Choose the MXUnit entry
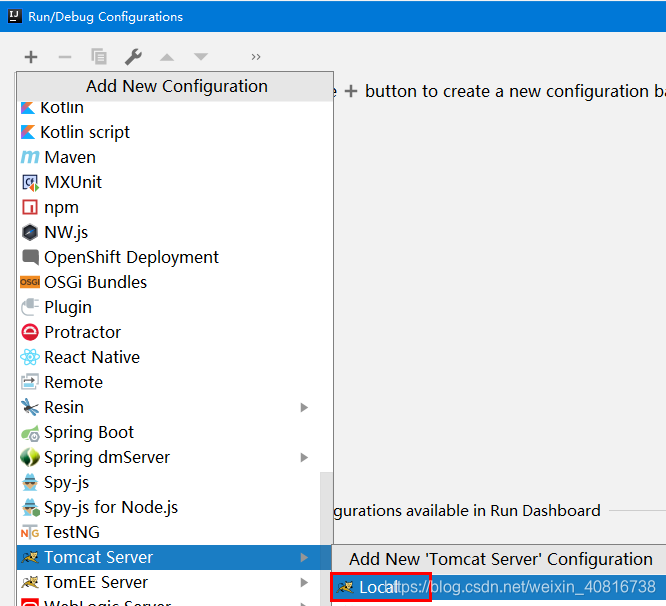This screenshot has height=606, width=666. click(175, 182)
